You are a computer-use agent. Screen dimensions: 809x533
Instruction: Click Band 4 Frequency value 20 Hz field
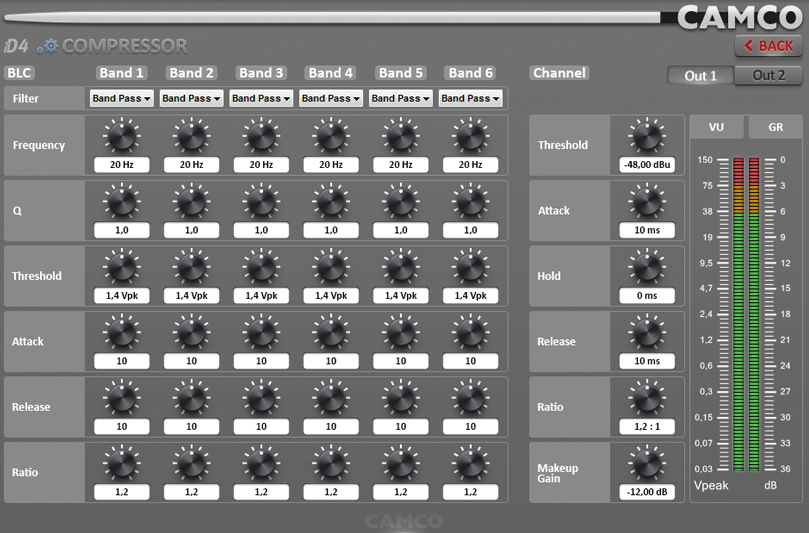coord(331,165)
